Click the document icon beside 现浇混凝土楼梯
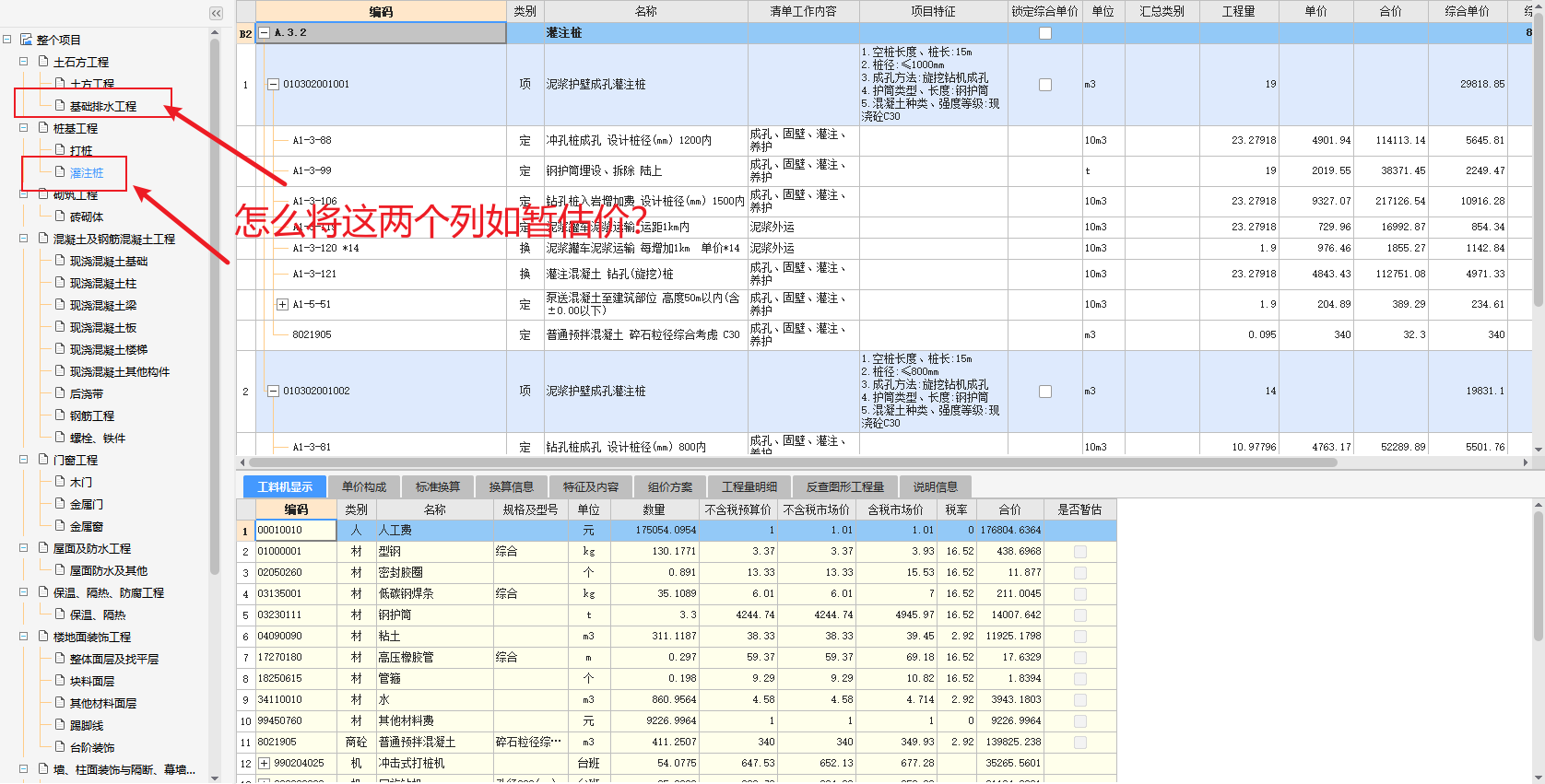This screenshot has height=784, width=1545. [x=60, y=349]
